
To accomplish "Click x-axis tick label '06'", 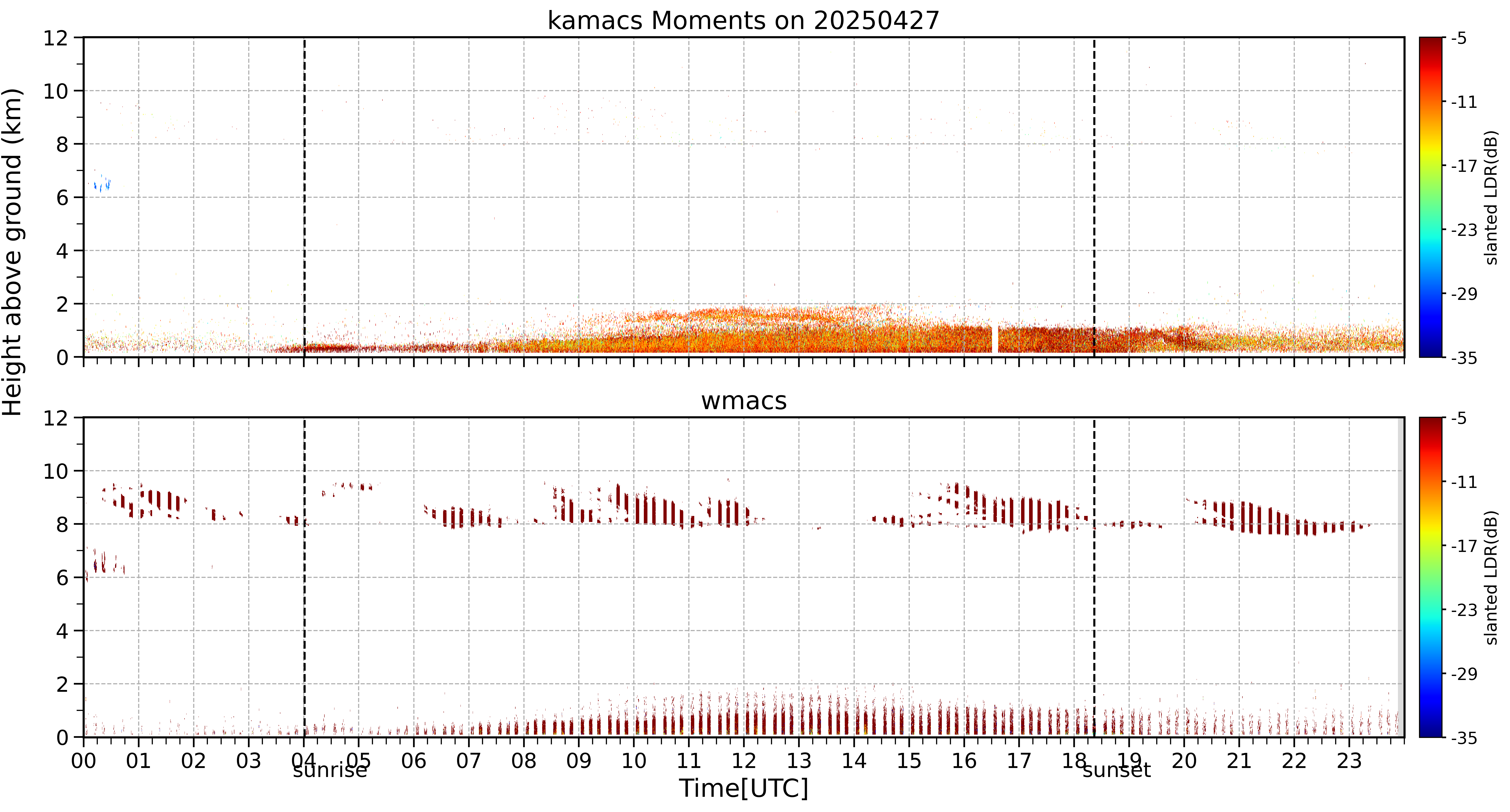I will [414, 761].
